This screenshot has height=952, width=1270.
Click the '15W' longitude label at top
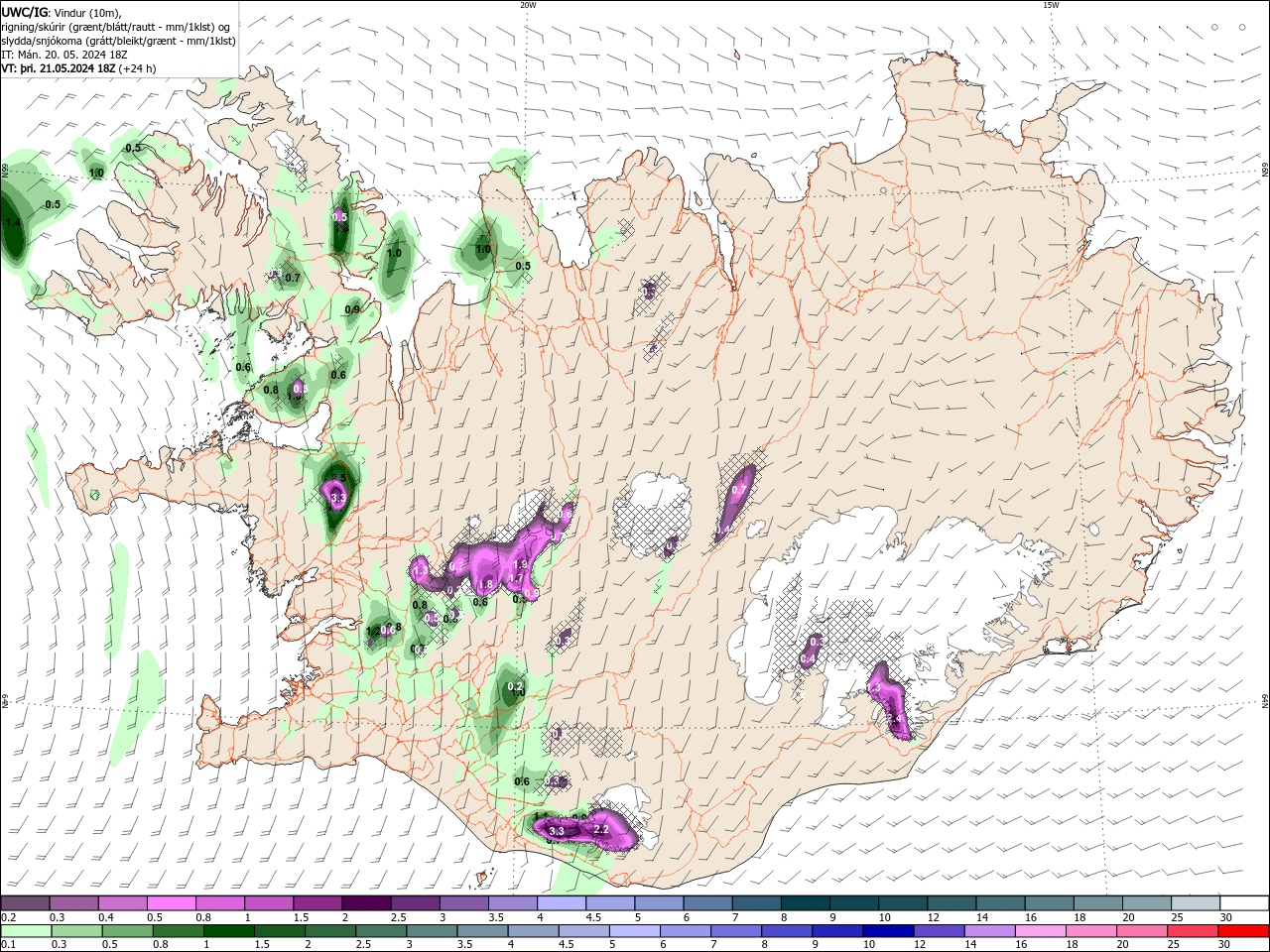point(1051,5)
